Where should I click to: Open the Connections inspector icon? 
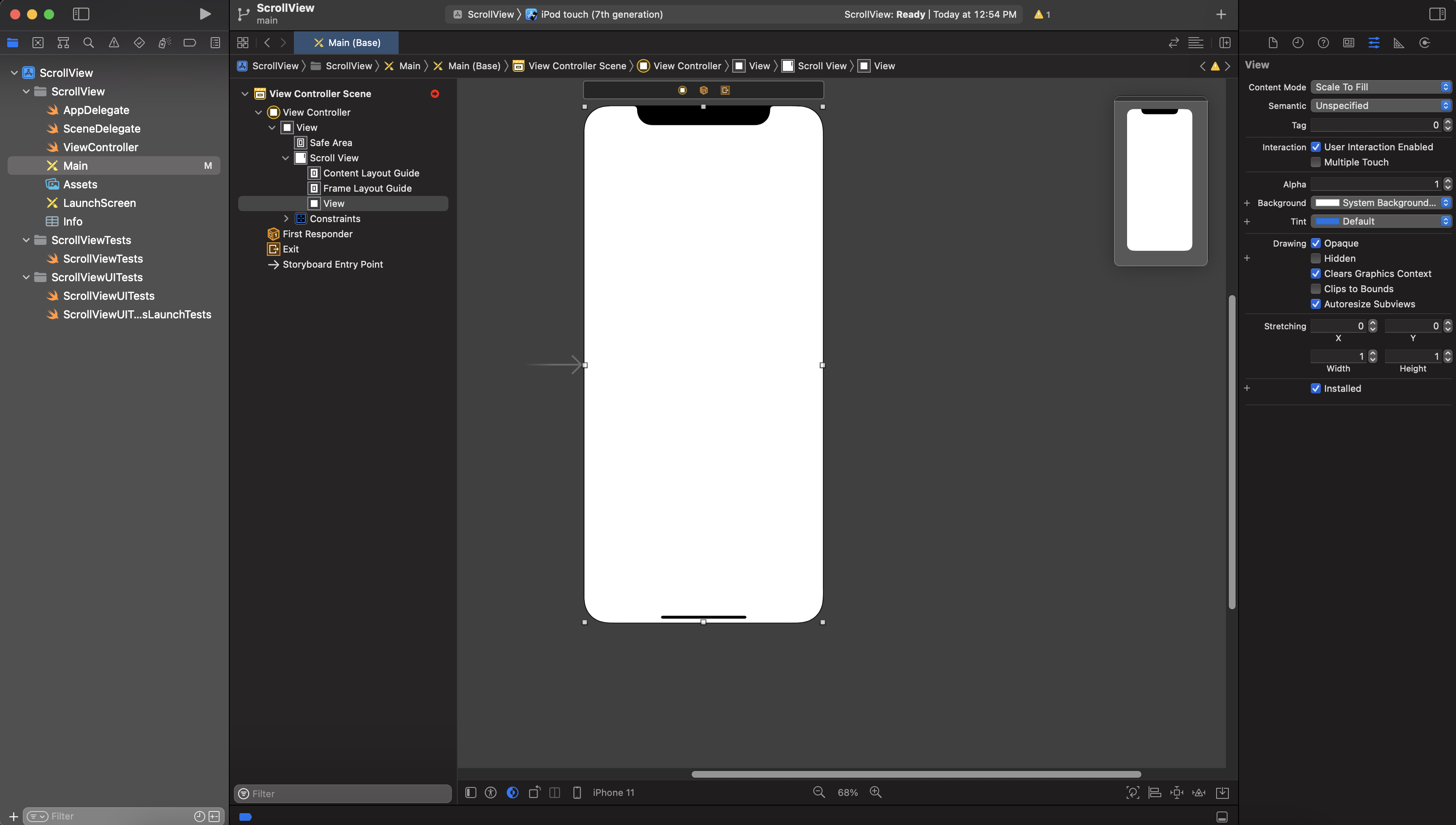click(x=1424, y=43)
